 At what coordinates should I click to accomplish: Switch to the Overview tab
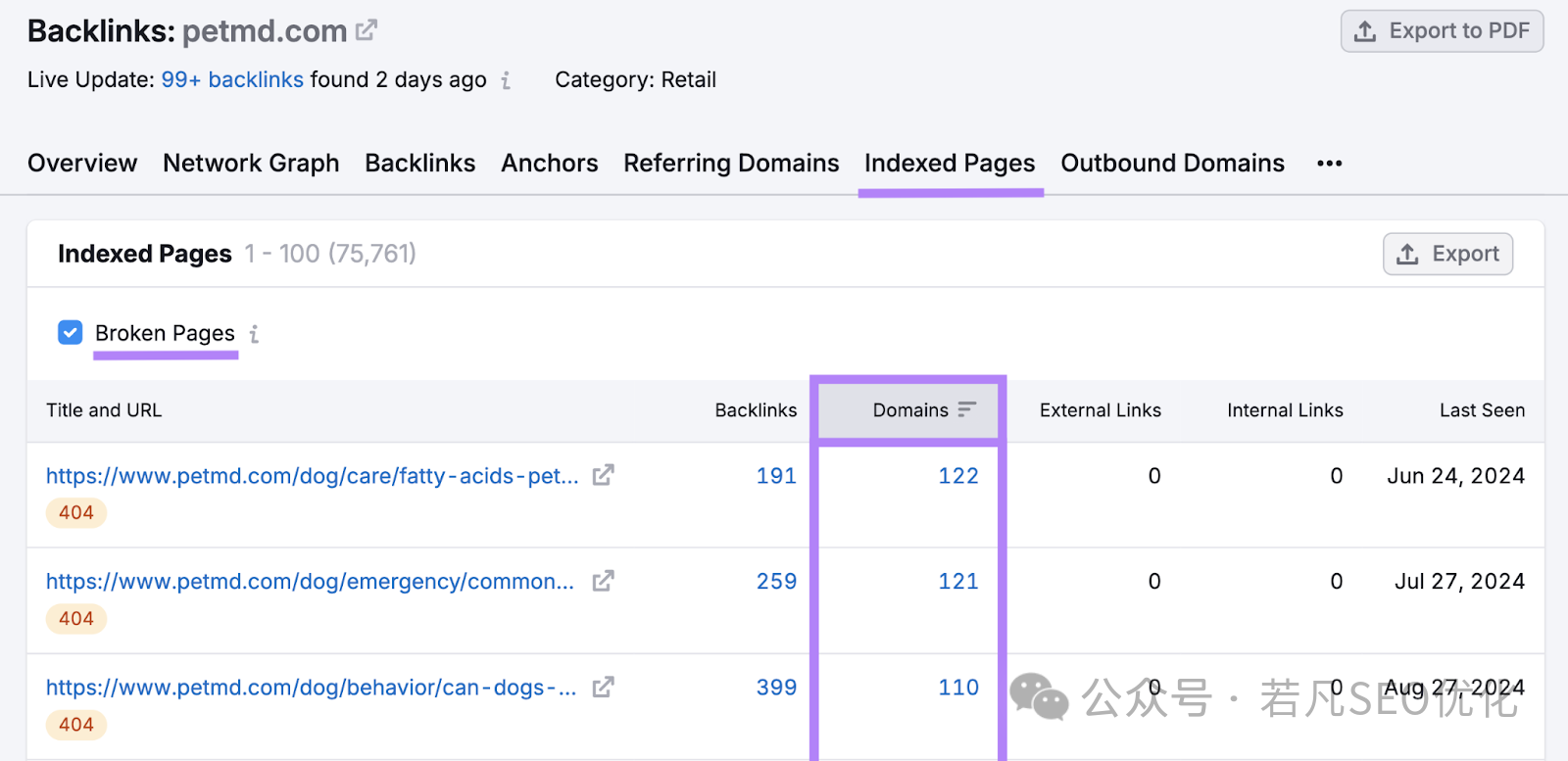coord(82,163)
